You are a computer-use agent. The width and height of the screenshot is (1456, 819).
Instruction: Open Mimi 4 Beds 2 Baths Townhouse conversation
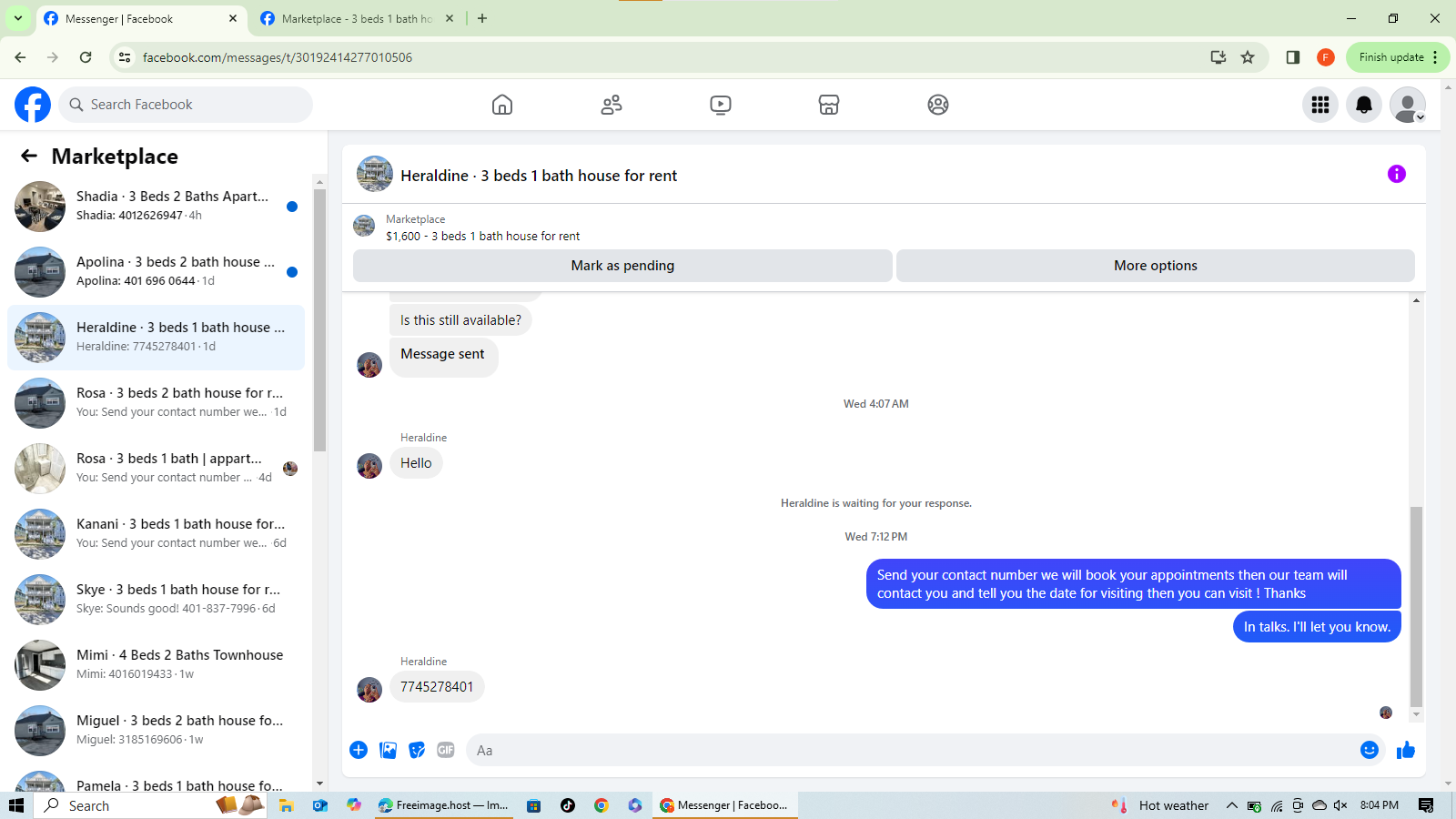point(157,665)
